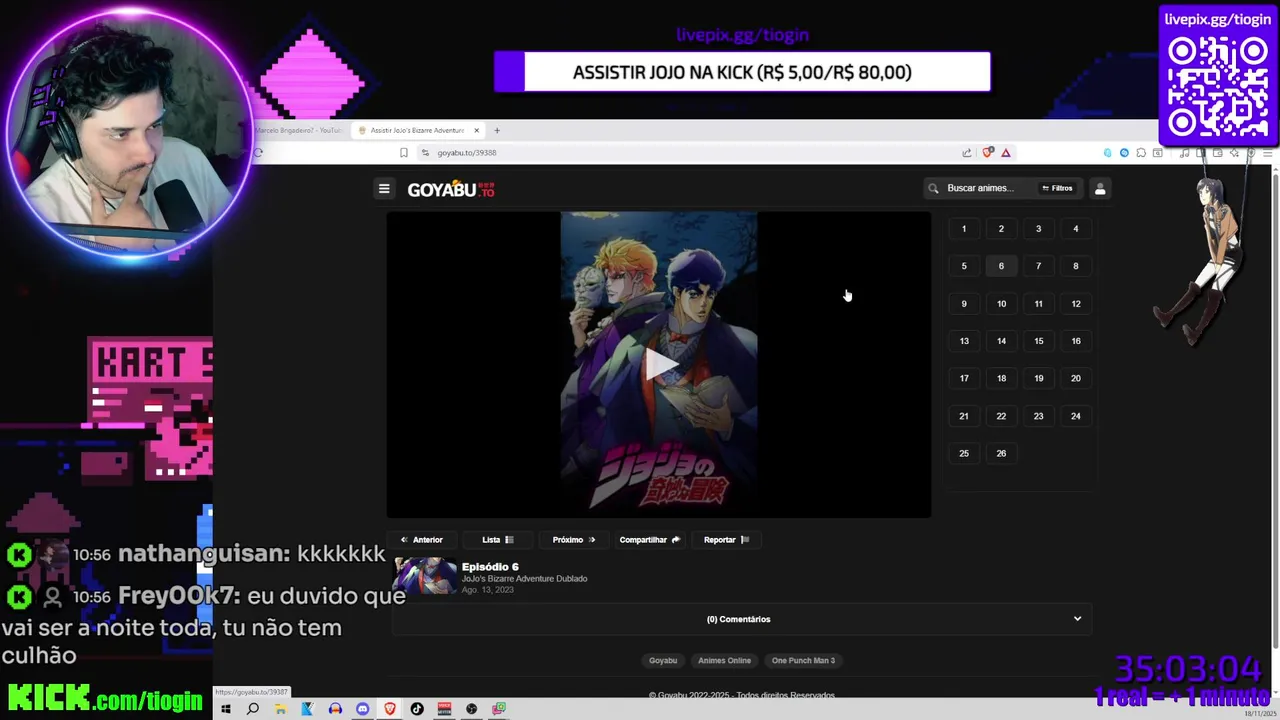
Task: Open the Filtros filter button
Action: (1057, 188)
